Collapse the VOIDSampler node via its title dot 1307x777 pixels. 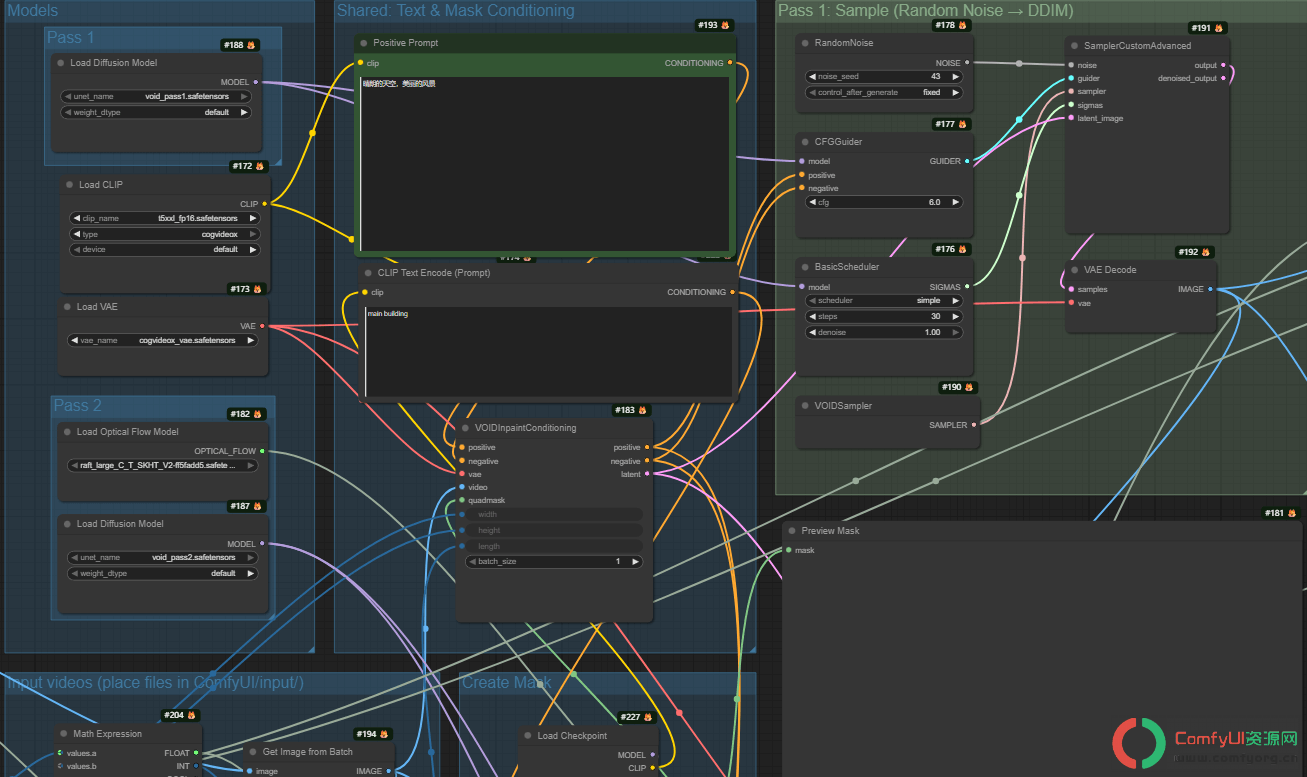(x=804, y=406)
